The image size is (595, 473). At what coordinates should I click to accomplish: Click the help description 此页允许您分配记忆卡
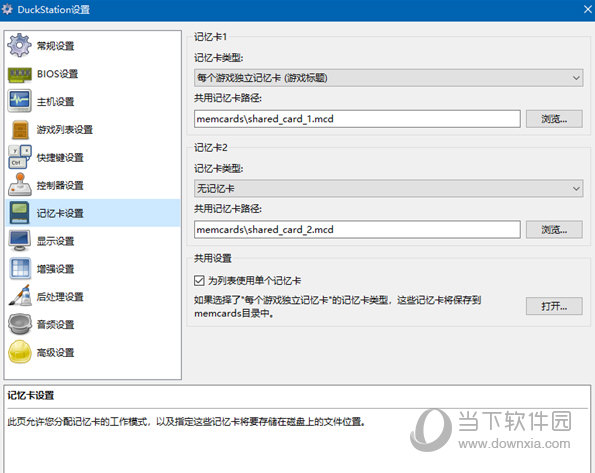[x=186, y=422]
